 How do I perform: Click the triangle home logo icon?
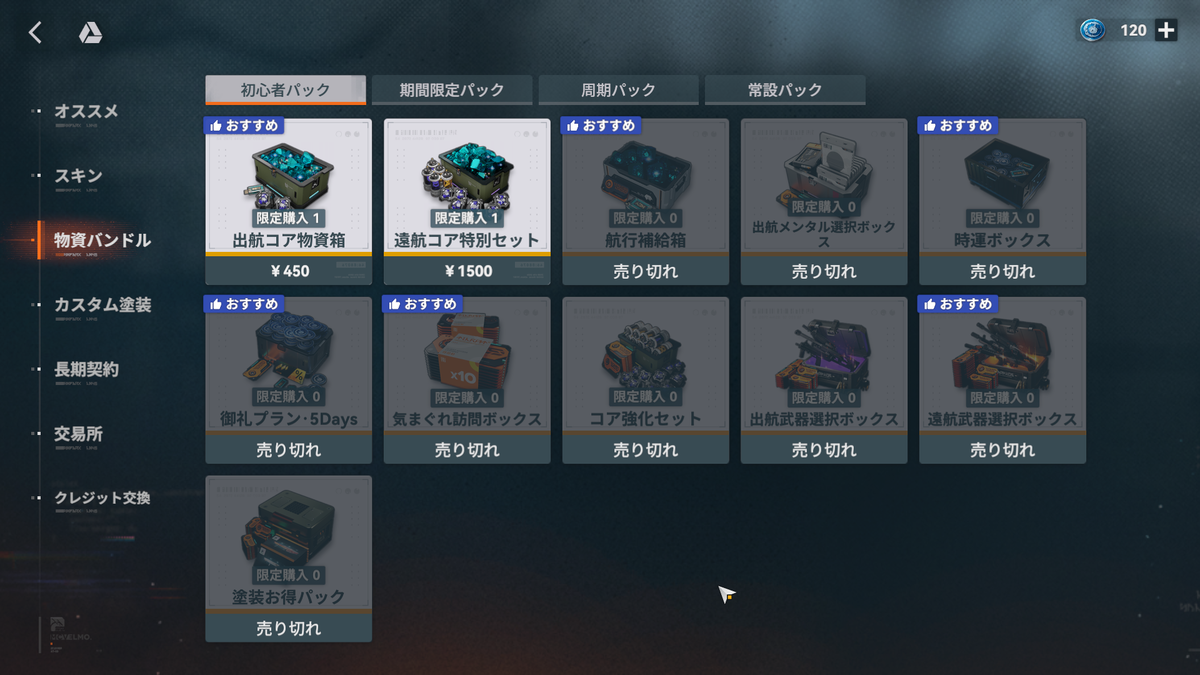90,33
